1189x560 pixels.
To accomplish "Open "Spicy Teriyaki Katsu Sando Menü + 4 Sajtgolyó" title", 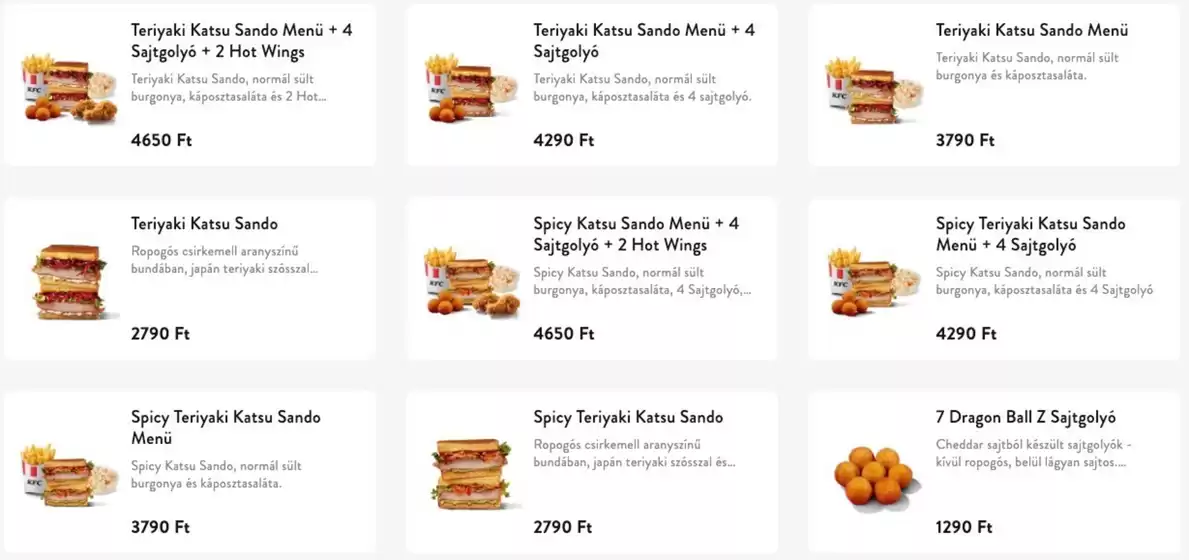I will [x=1030, y=234].
